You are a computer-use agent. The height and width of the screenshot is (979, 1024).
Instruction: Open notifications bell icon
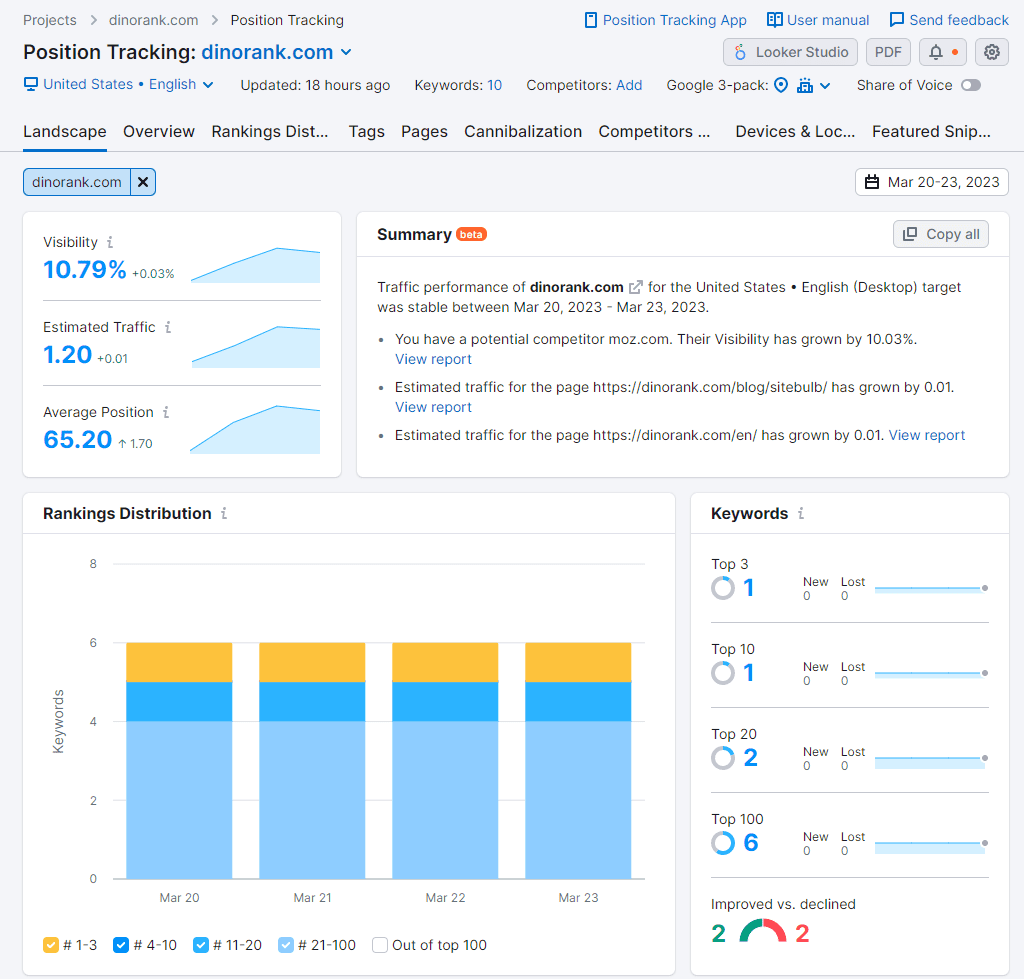pos(936,52)
